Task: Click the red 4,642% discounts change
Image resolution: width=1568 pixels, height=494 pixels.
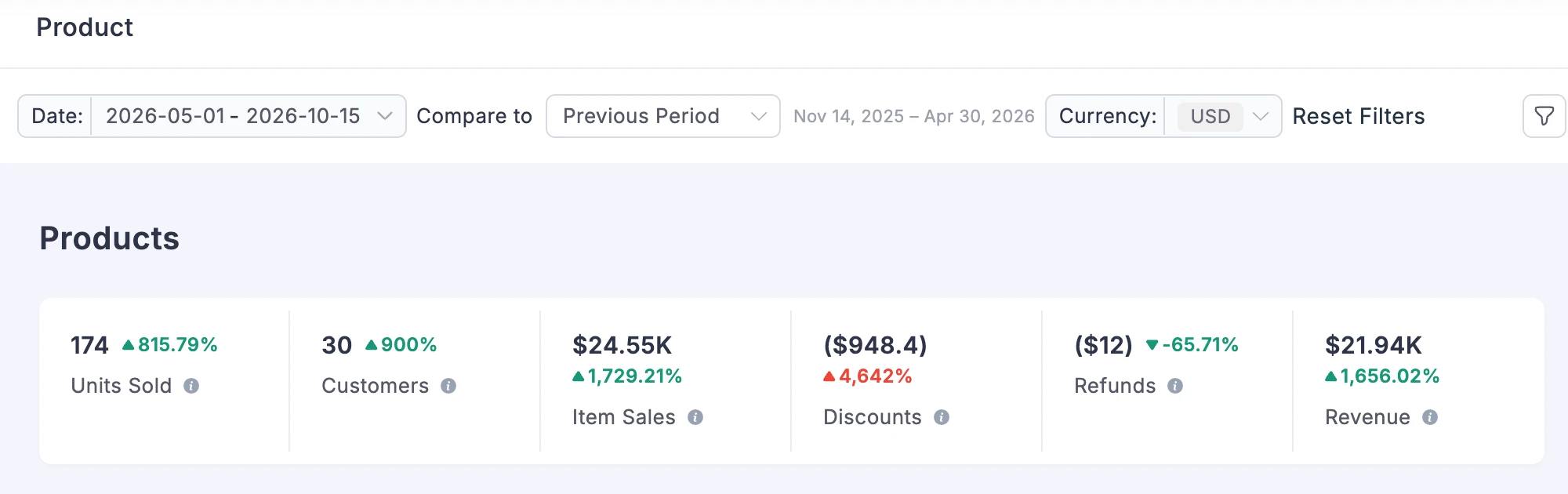Action: (868, 376)
